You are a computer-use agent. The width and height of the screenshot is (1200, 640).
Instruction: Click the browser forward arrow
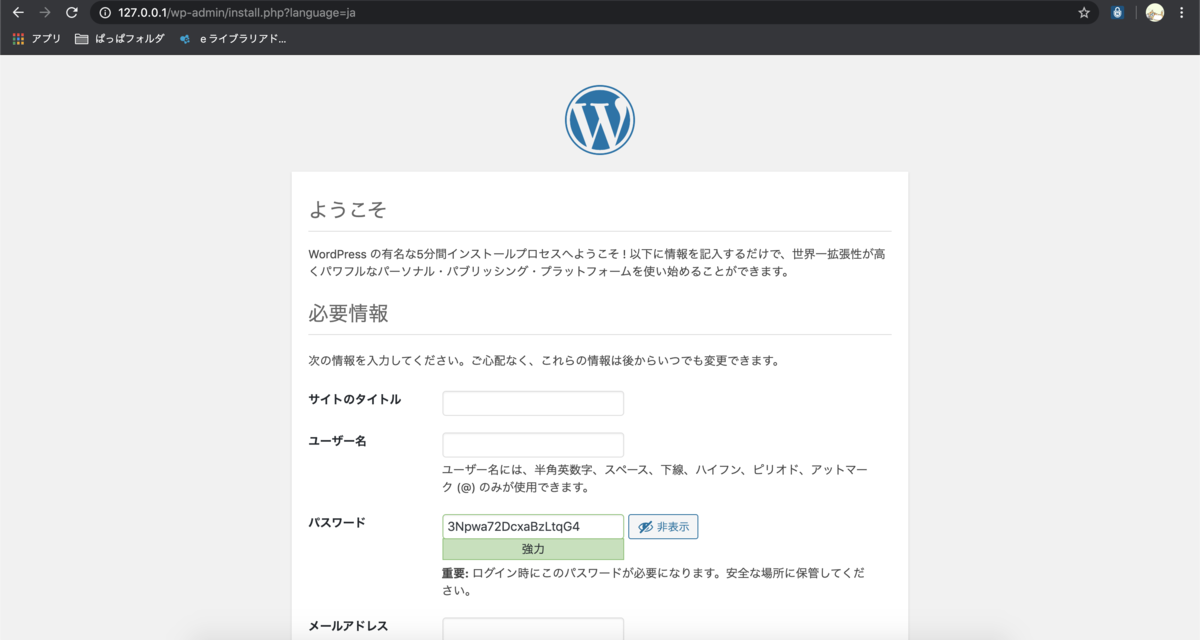pyautogui.click(x=44, y=13)
